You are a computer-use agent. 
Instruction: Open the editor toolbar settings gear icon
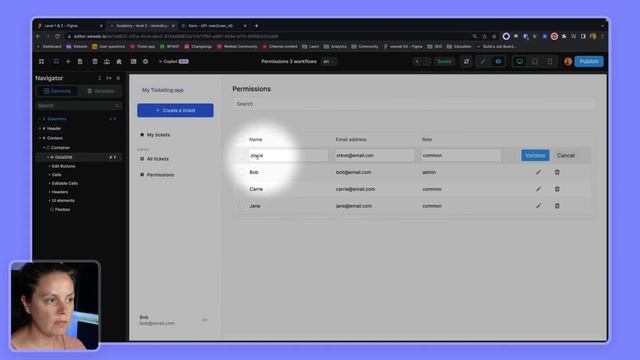(x=145, y=61)
